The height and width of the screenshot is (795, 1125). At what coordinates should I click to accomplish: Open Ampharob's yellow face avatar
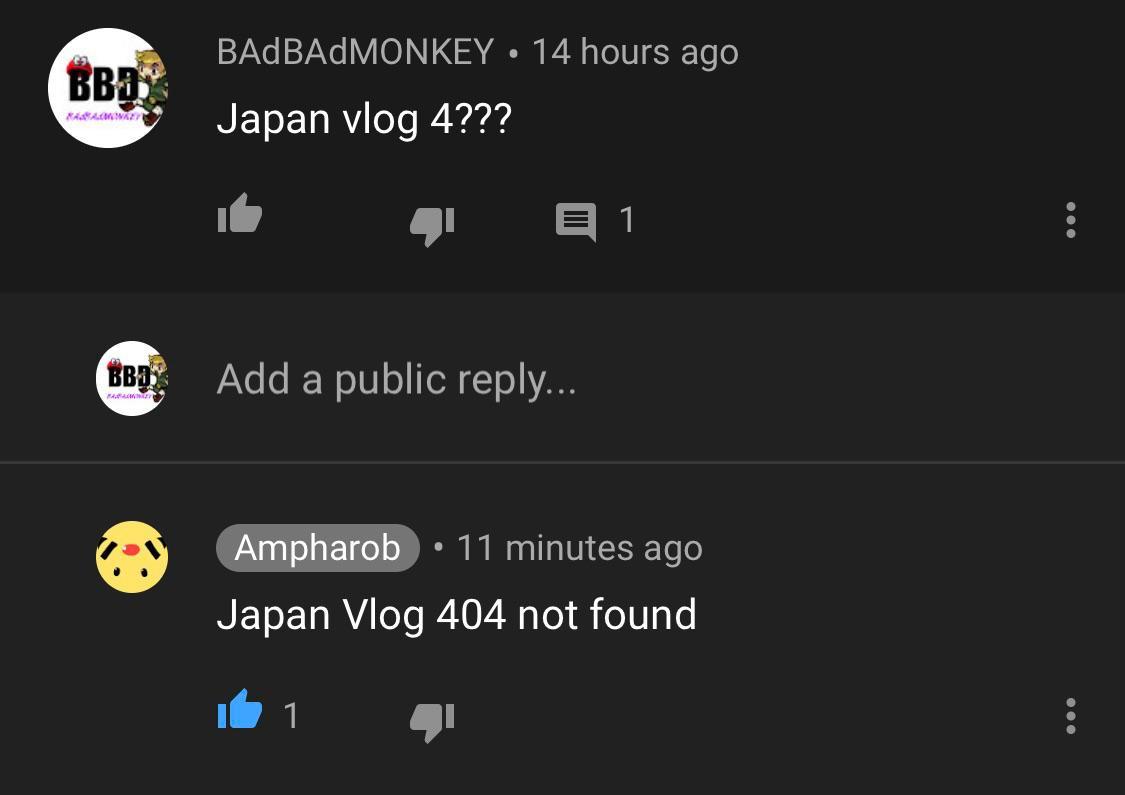click(x=132, y=557)
